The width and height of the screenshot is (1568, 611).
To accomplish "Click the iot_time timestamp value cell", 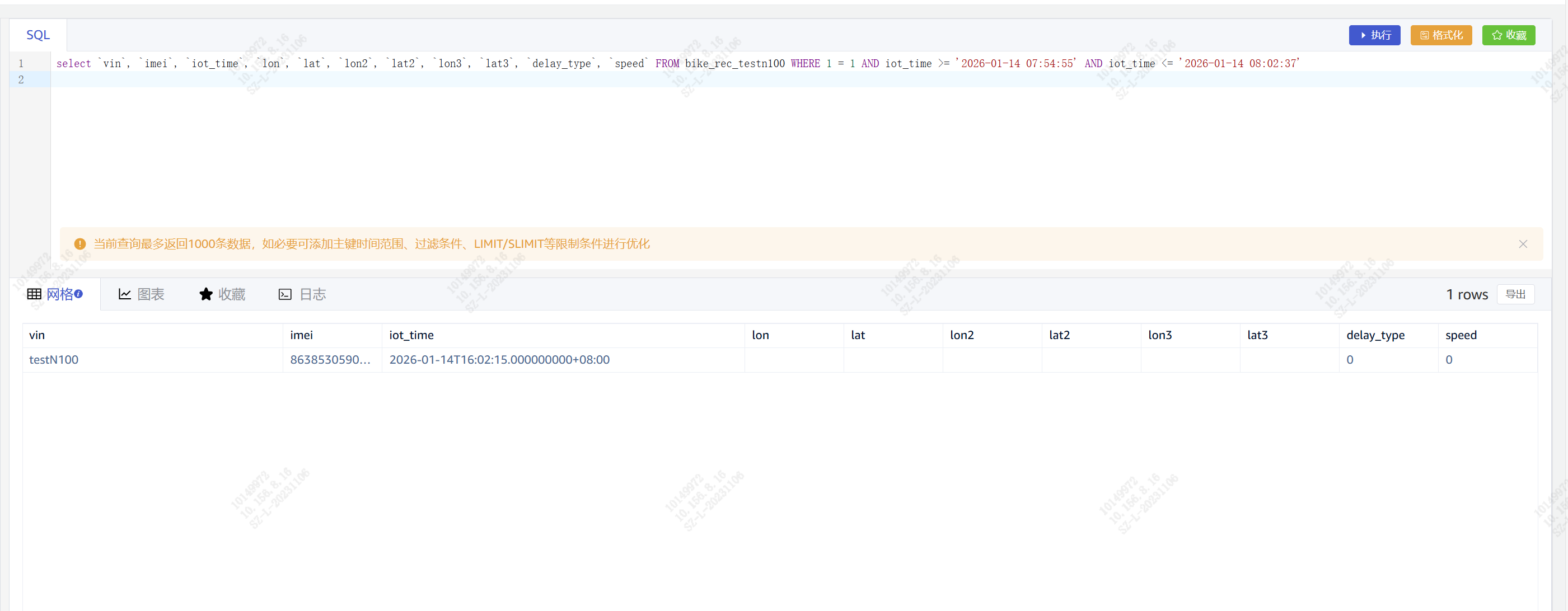I will tap(499, 360).
